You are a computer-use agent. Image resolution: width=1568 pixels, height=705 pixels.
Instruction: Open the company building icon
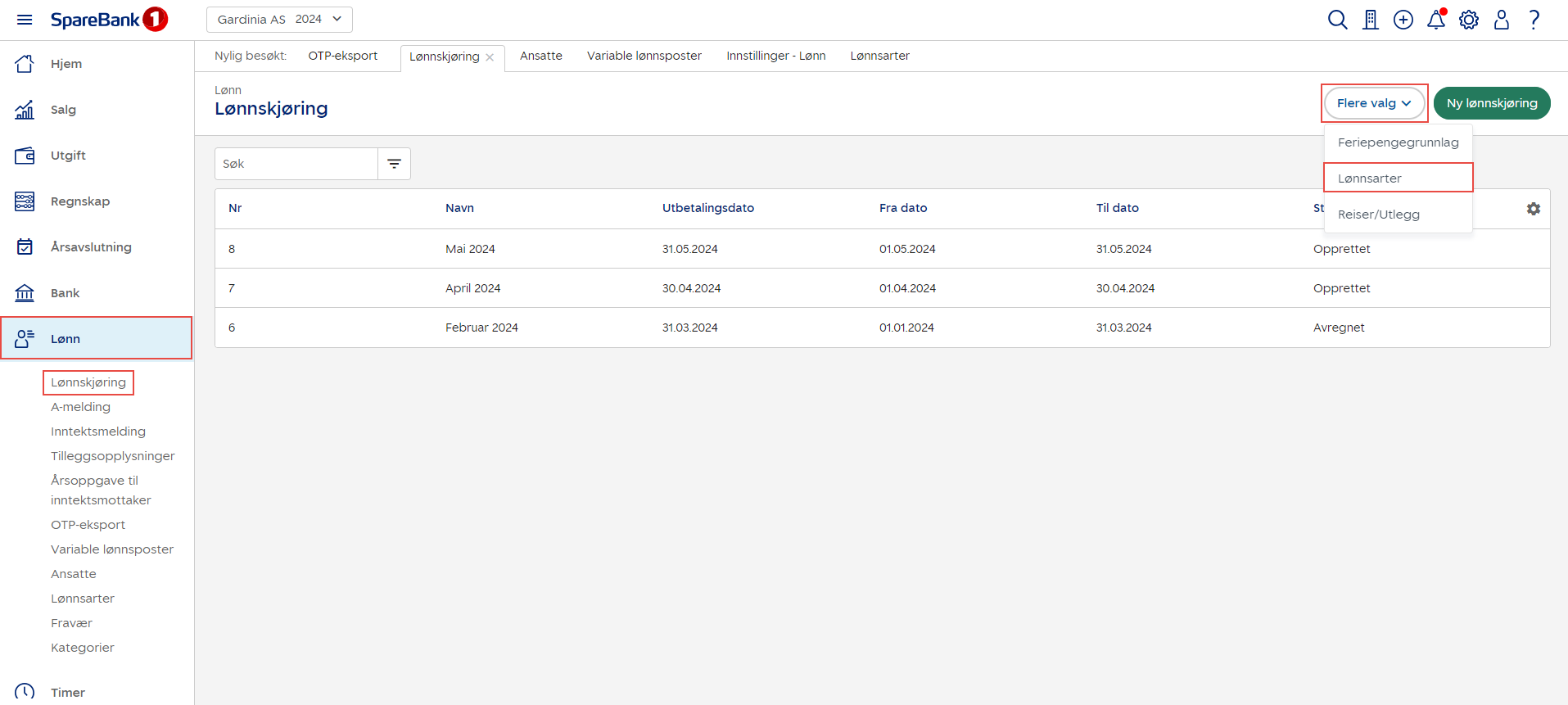click(1371, 20)
